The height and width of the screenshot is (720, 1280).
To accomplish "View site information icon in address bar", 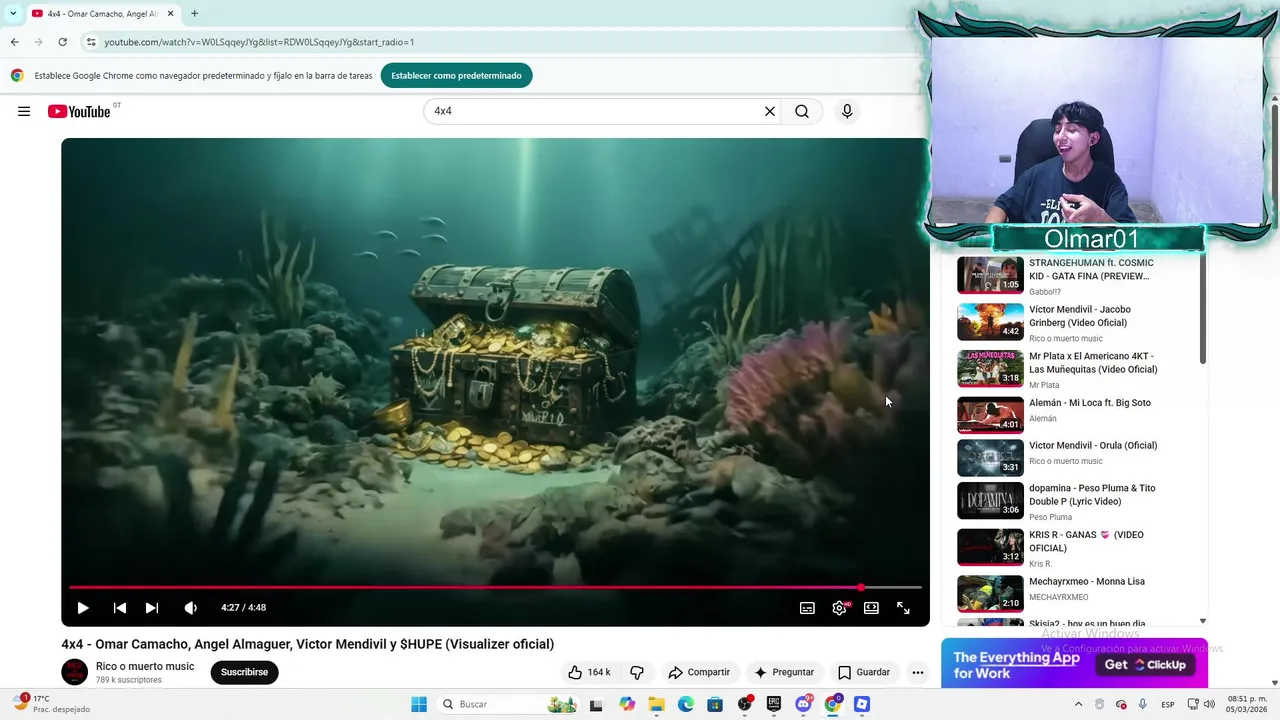I will click(x=91, y=42).
